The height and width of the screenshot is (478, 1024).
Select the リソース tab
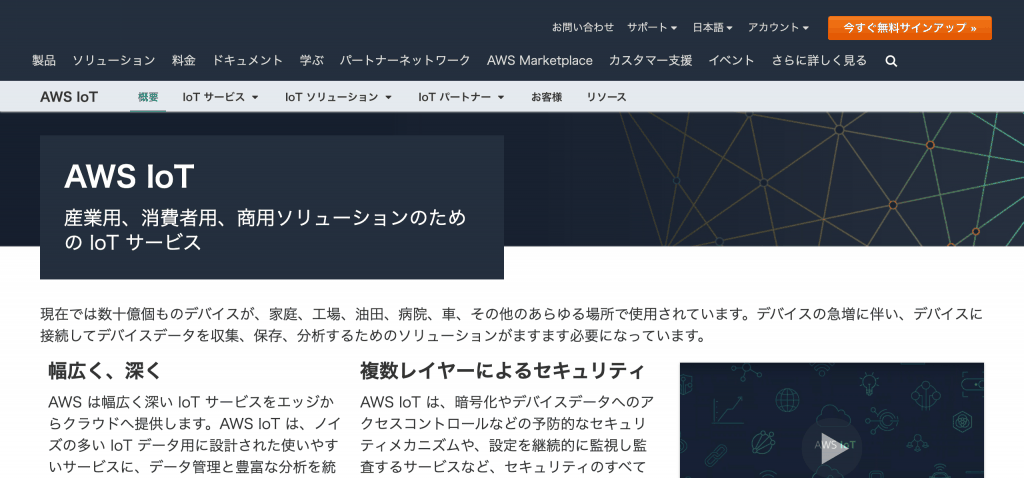click(606, 97)
